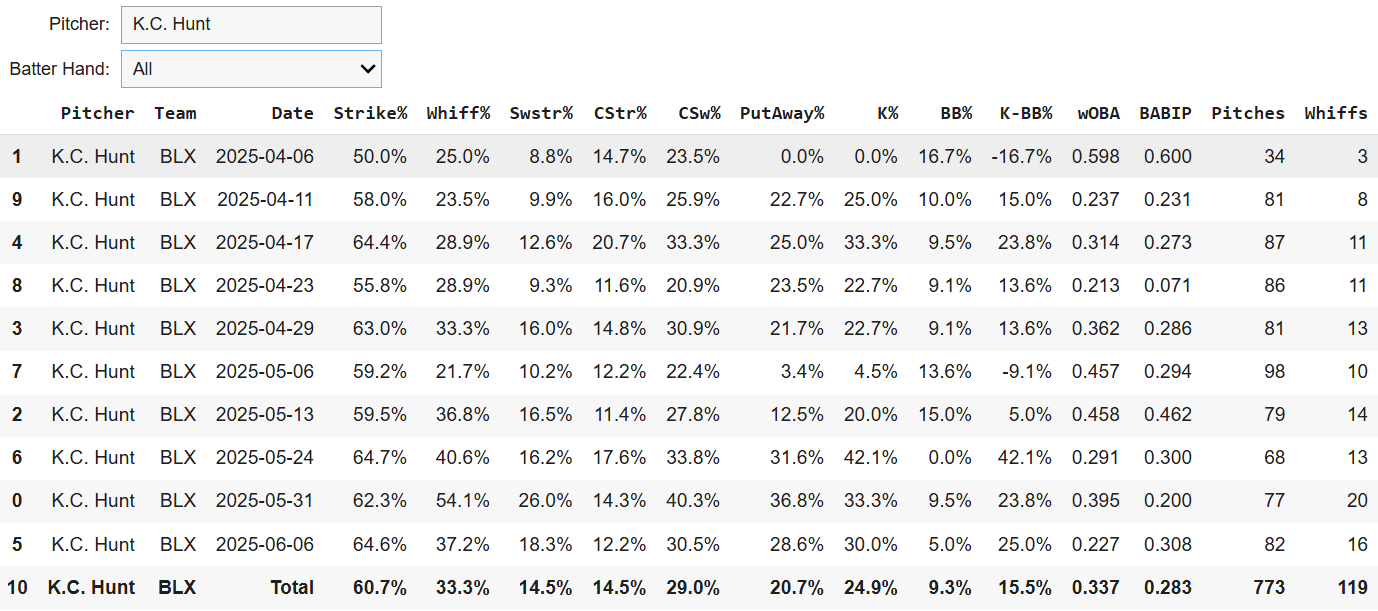The width and height of the screenshot is (1378, 611).
Task: Click the 2025-05-31 date cell
Action: point(265,500)
